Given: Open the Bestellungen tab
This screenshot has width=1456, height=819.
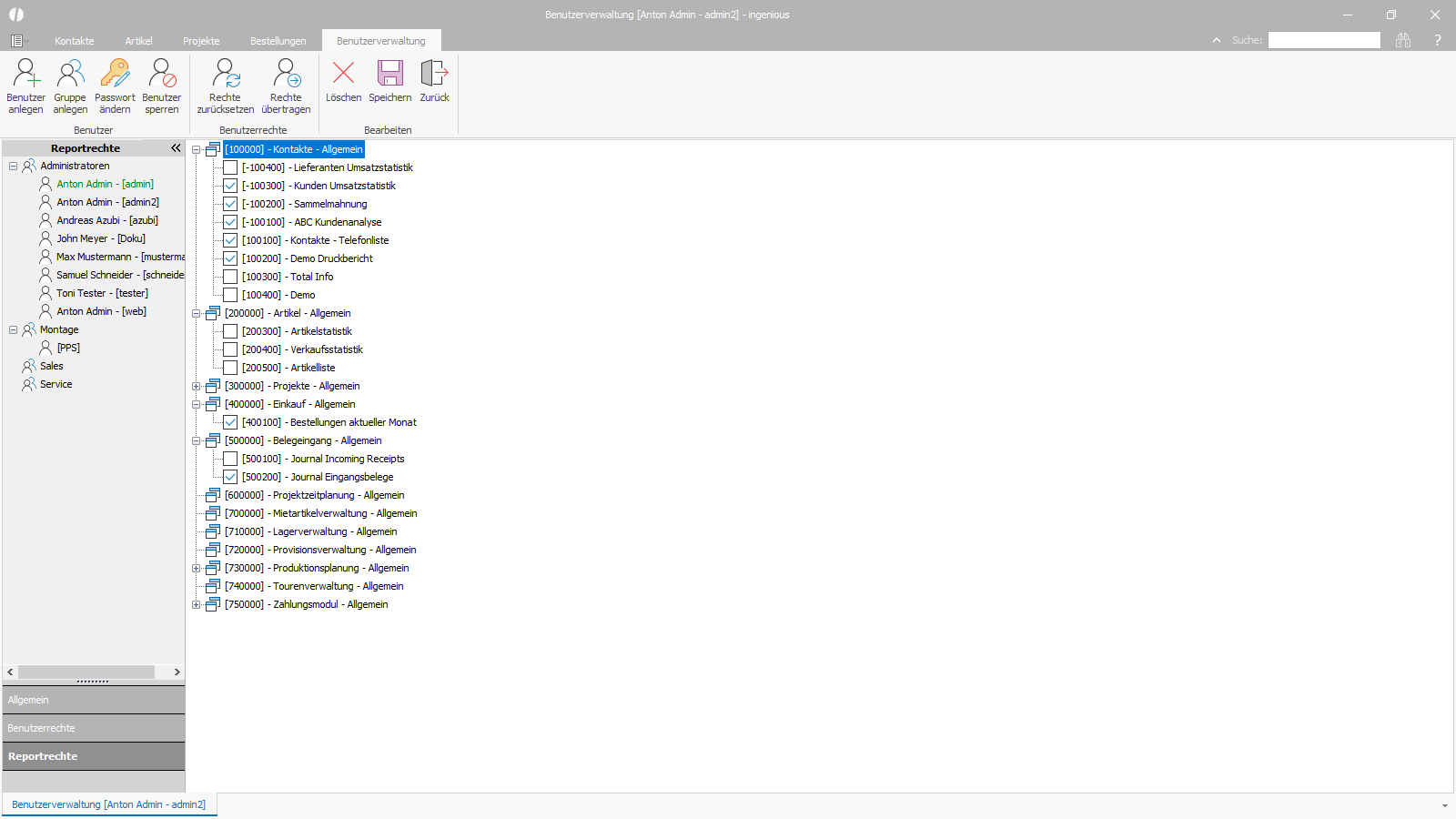Looking at the screenshot, I should pyautogui.click(x=278, y=41).
